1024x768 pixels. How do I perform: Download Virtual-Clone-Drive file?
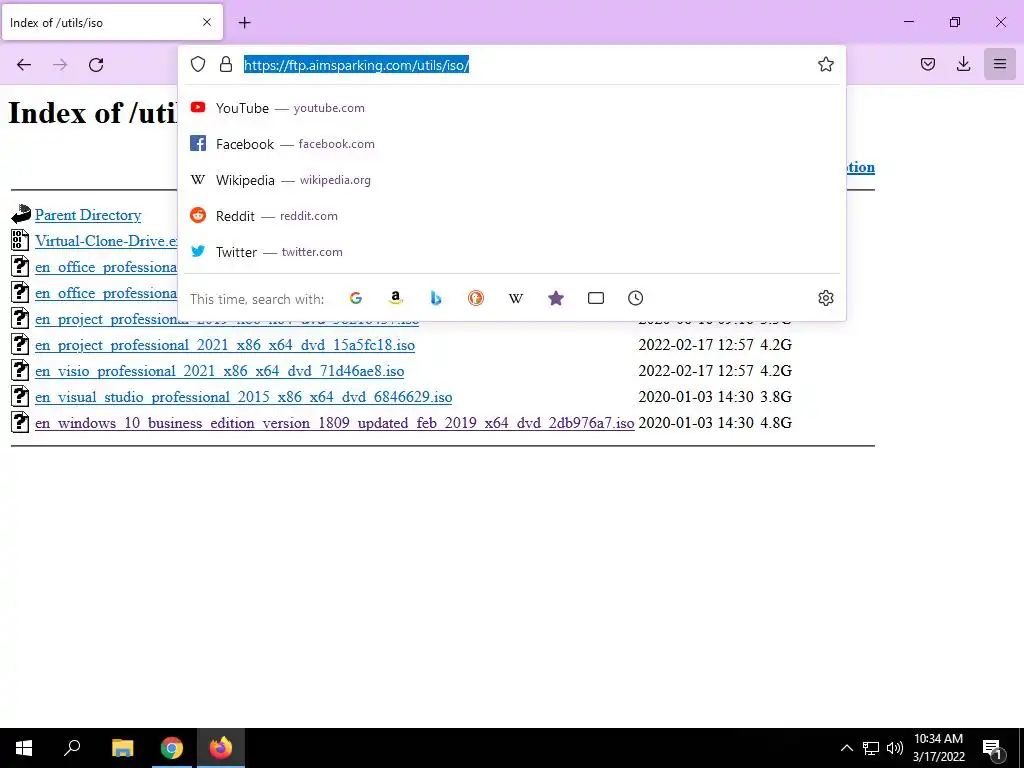[106, 241]
